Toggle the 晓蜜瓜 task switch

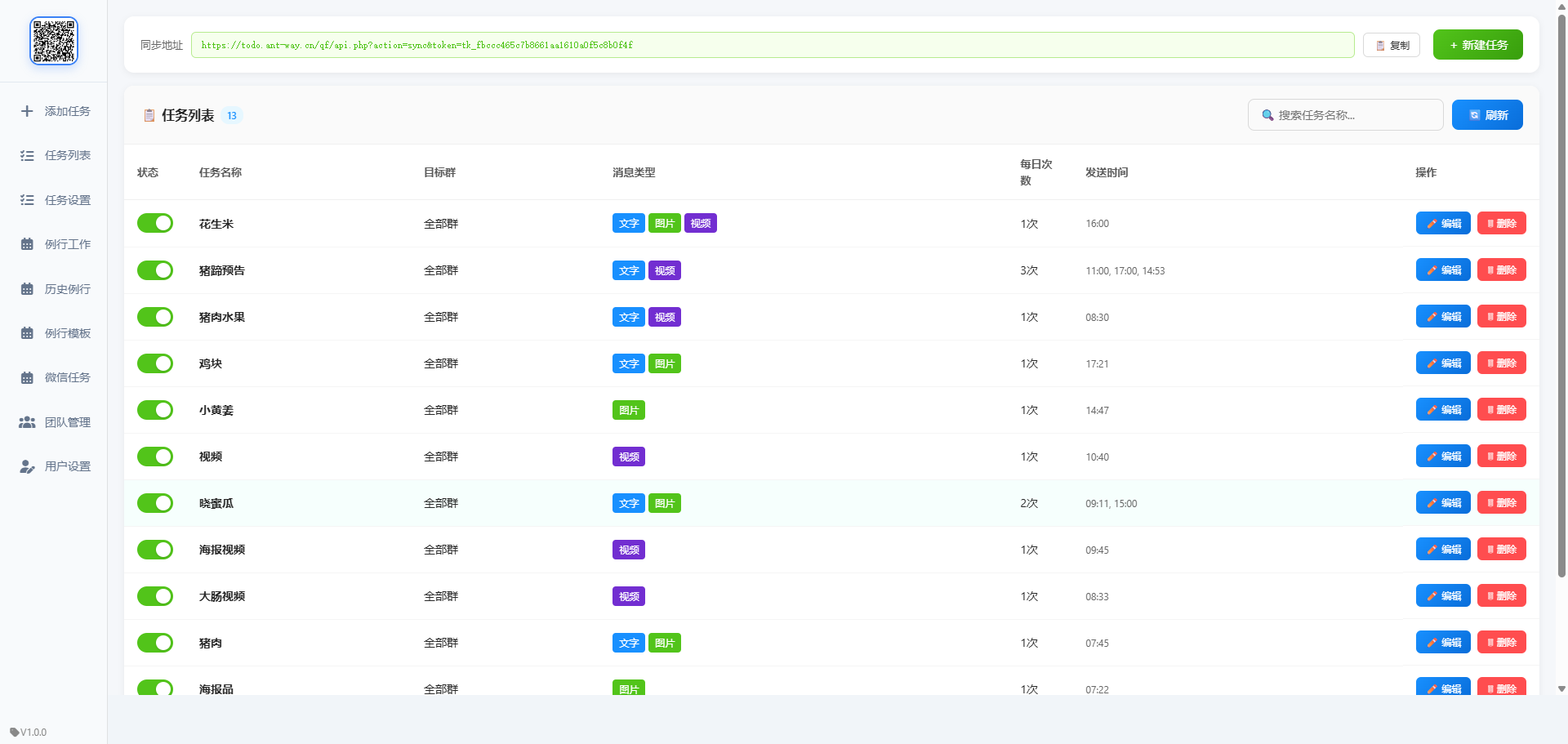tap(155, 502)
